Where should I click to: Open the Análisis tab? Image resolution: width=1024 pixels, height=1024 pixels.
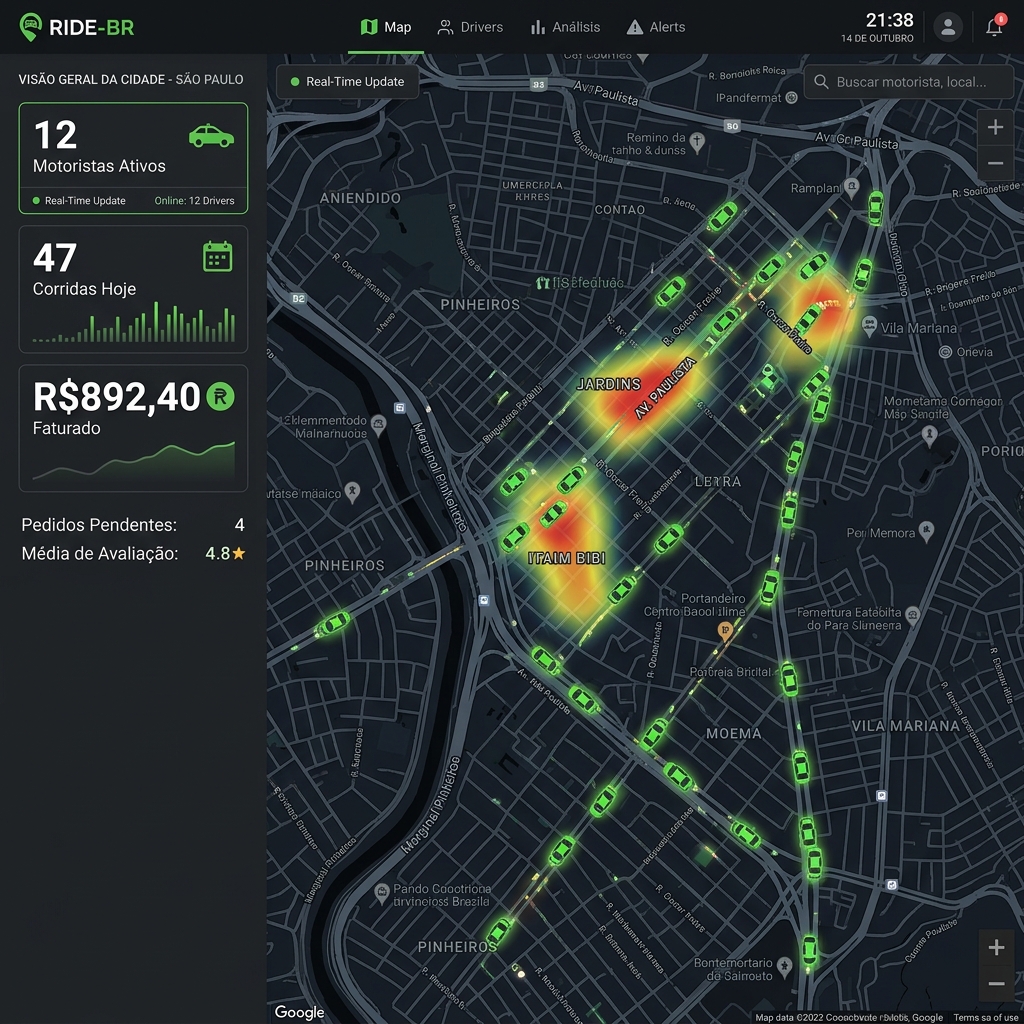tap(565, 27)
